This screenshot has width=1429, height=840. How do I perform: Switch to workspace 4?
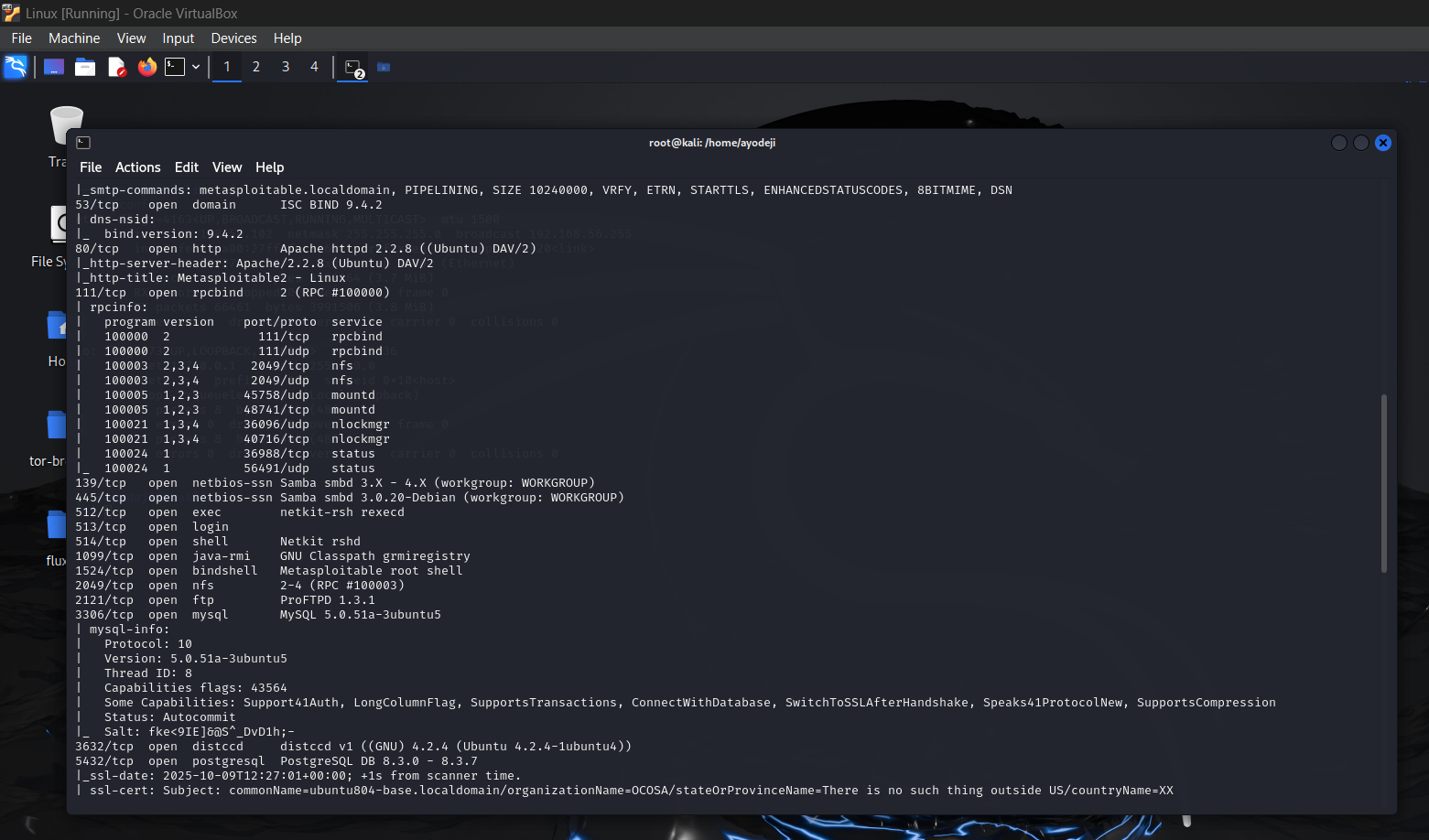click(314, 67)
